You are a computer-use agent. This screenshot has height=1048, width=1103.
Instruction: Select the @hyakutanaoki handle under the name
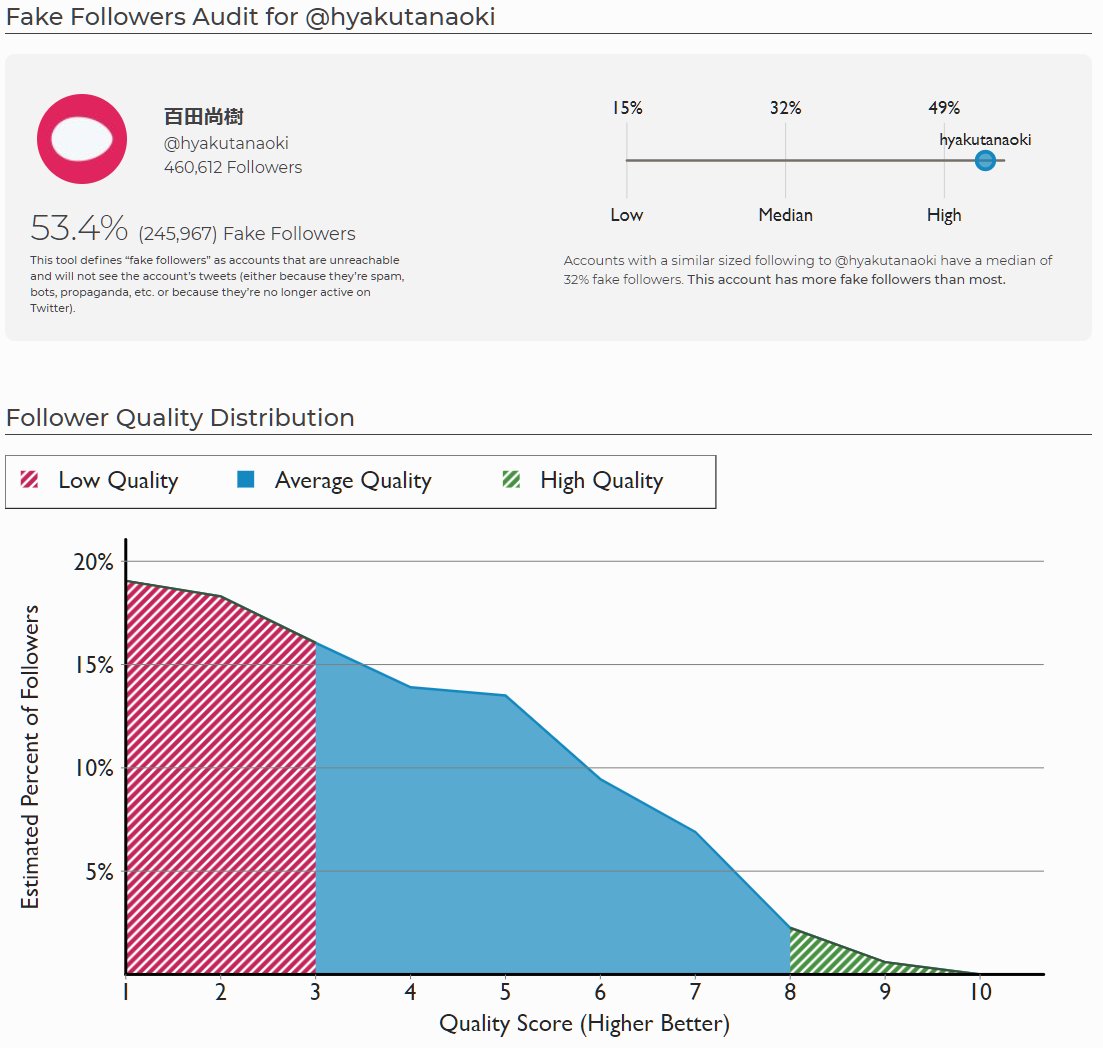click(x=226, y=143)
